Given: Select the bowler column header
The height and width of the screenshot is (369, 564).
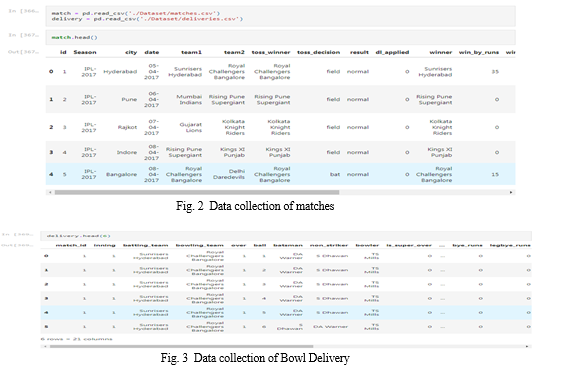Looking at the screenshot, I should (367, 245).
